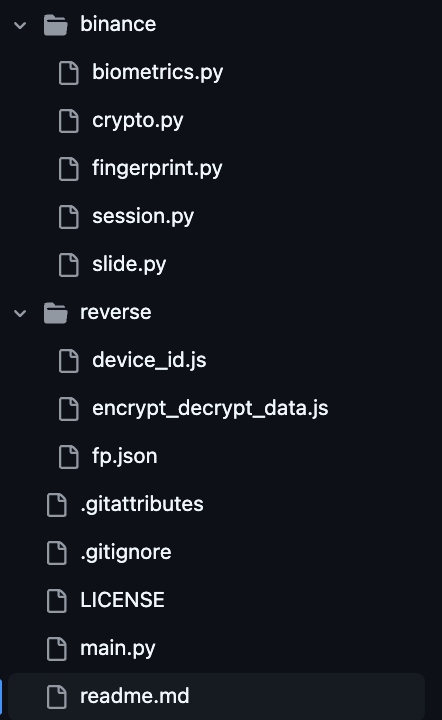Open device_id.js file

tap(149, 360)
